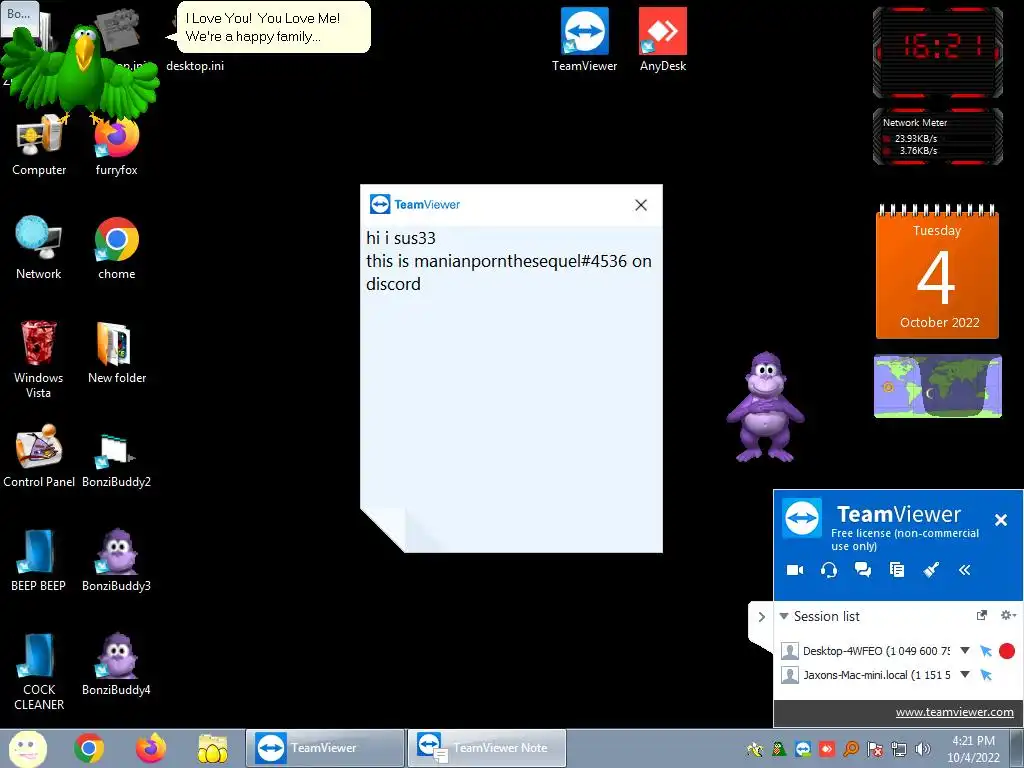
Task: Collapse the TeamViewer side panel arrow
Action: pyautogui.click(x=761, y=616)
